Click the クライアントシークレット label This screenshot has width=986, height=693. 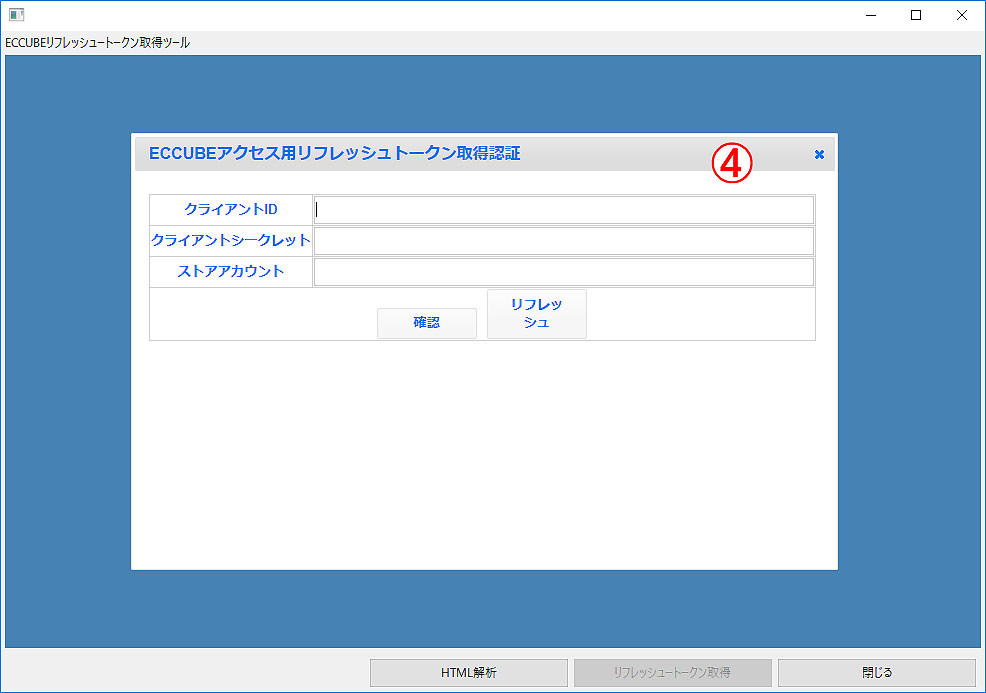click(x=231, y=240)
